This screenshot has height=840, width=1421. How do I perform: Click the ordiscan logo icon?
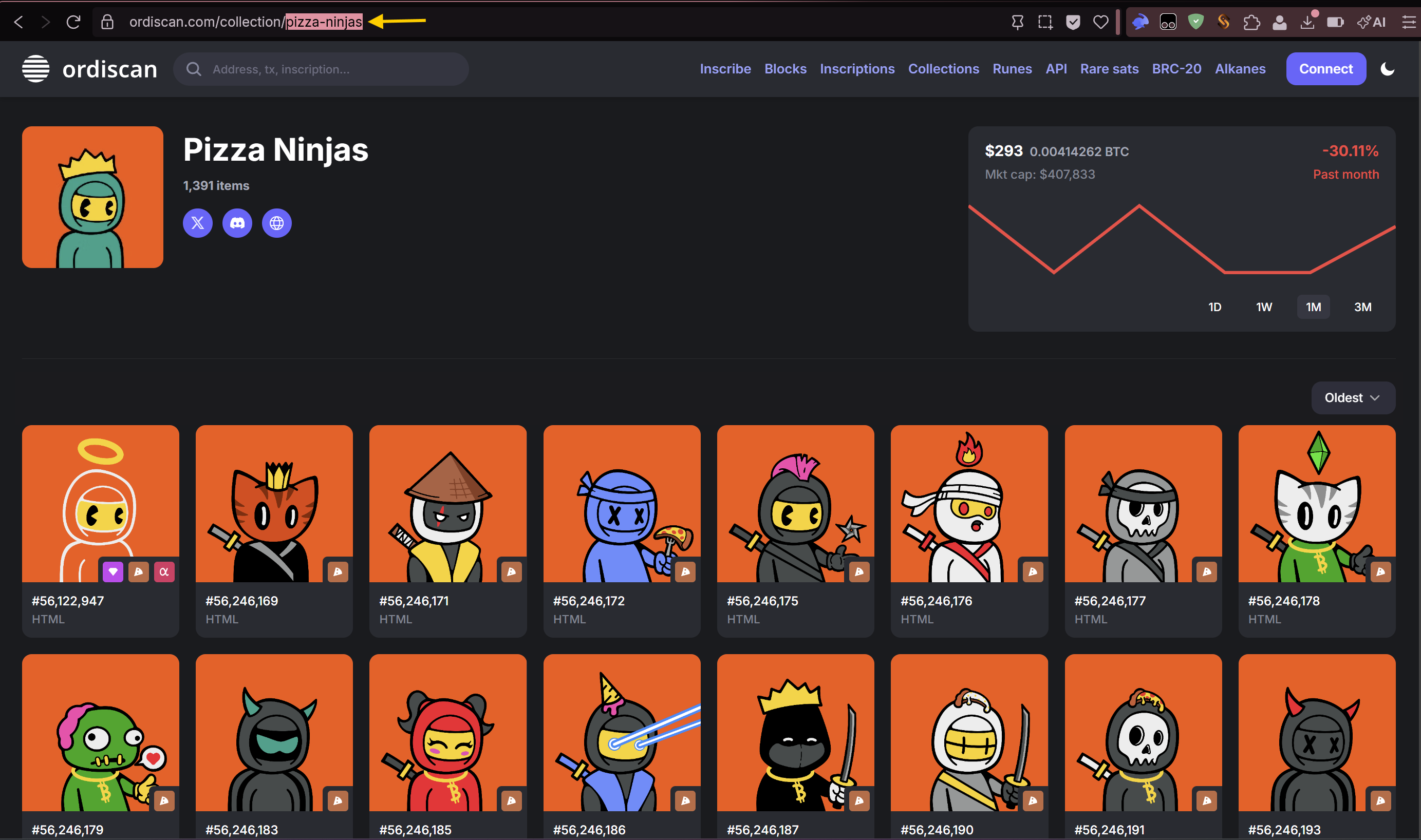[x=35, y=69]
